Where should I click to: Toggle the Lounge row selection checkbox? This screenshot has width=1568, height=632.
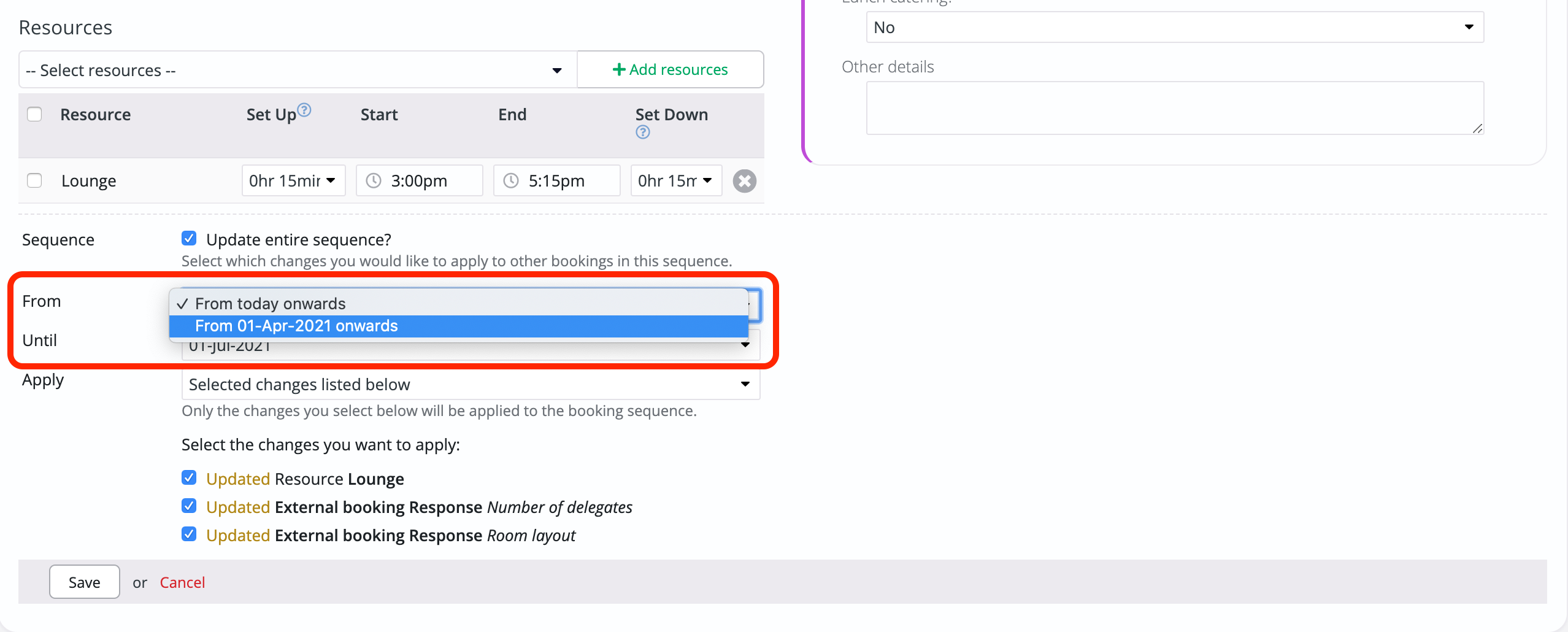click(34, 180)
